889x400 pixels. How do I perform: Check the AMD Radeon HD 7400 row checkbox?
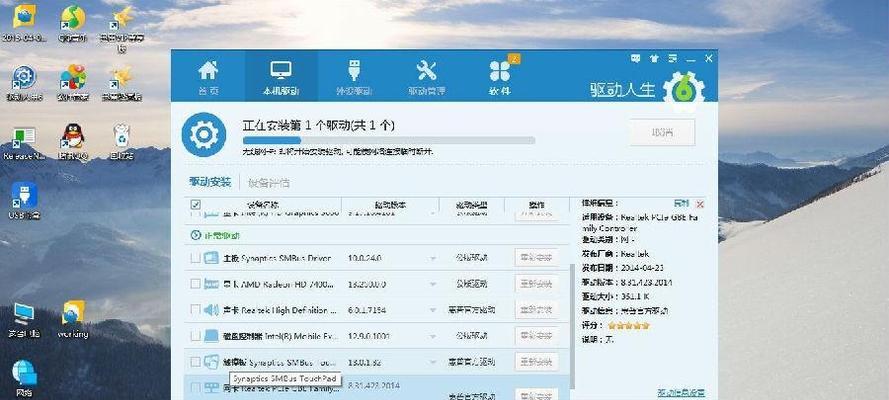[x=195, y=283]
